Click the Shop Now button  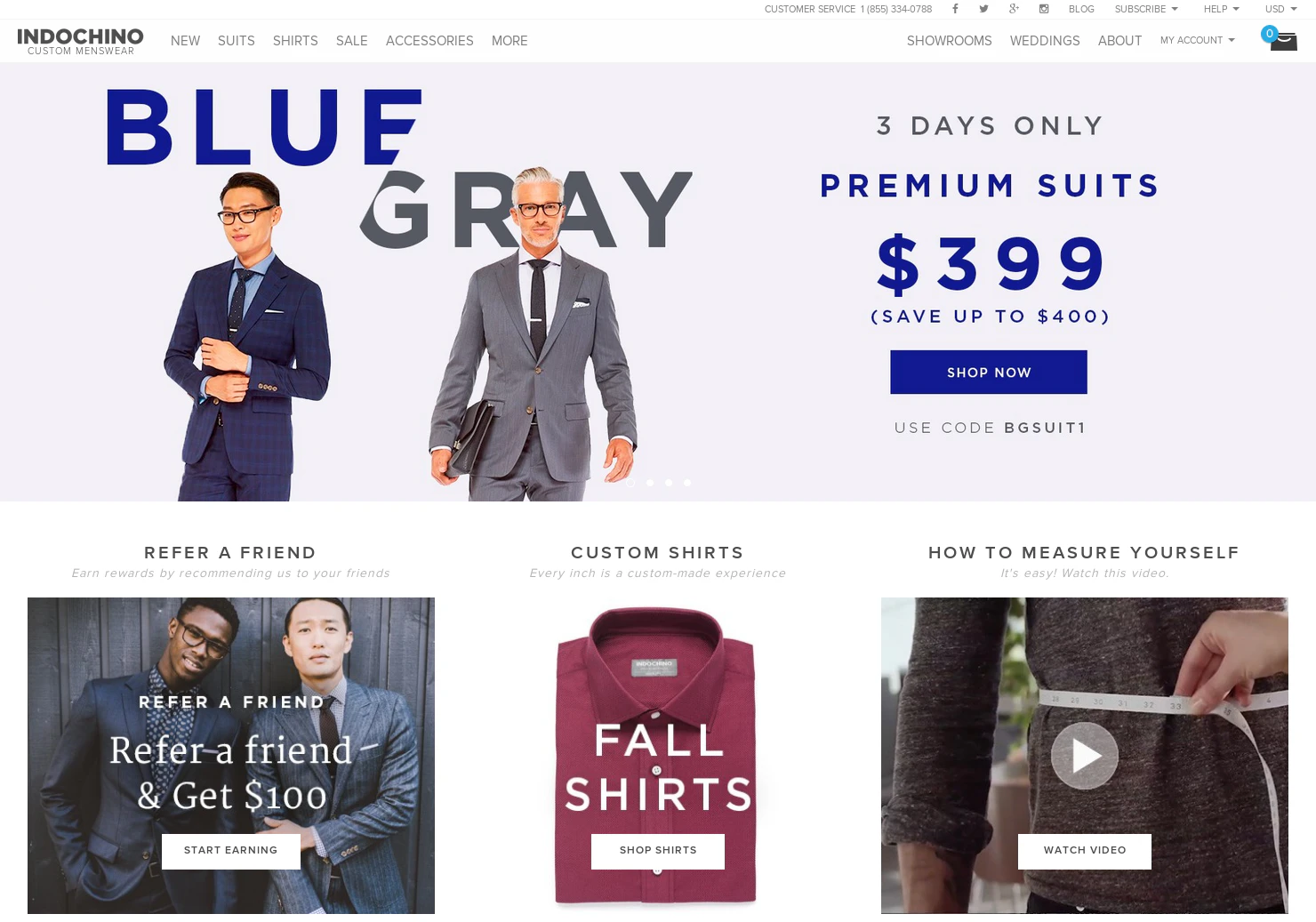pos(989,372)
